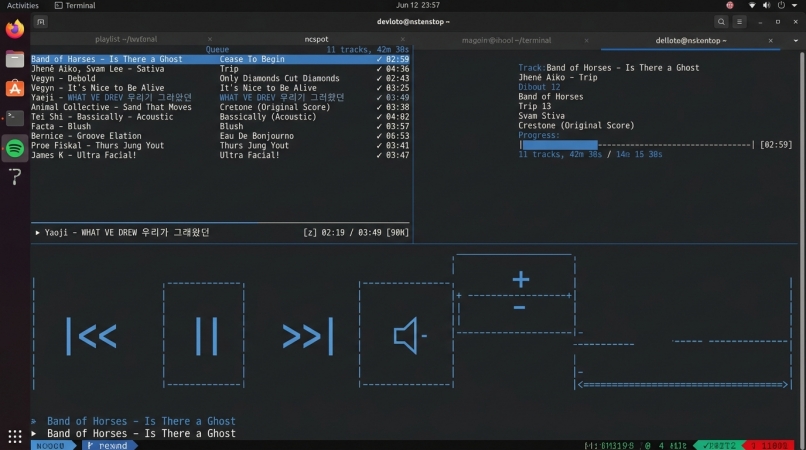The image size is (806, 450).
Task: Launch Ubuntu Software from dock
Action: (x=15, y=88)
